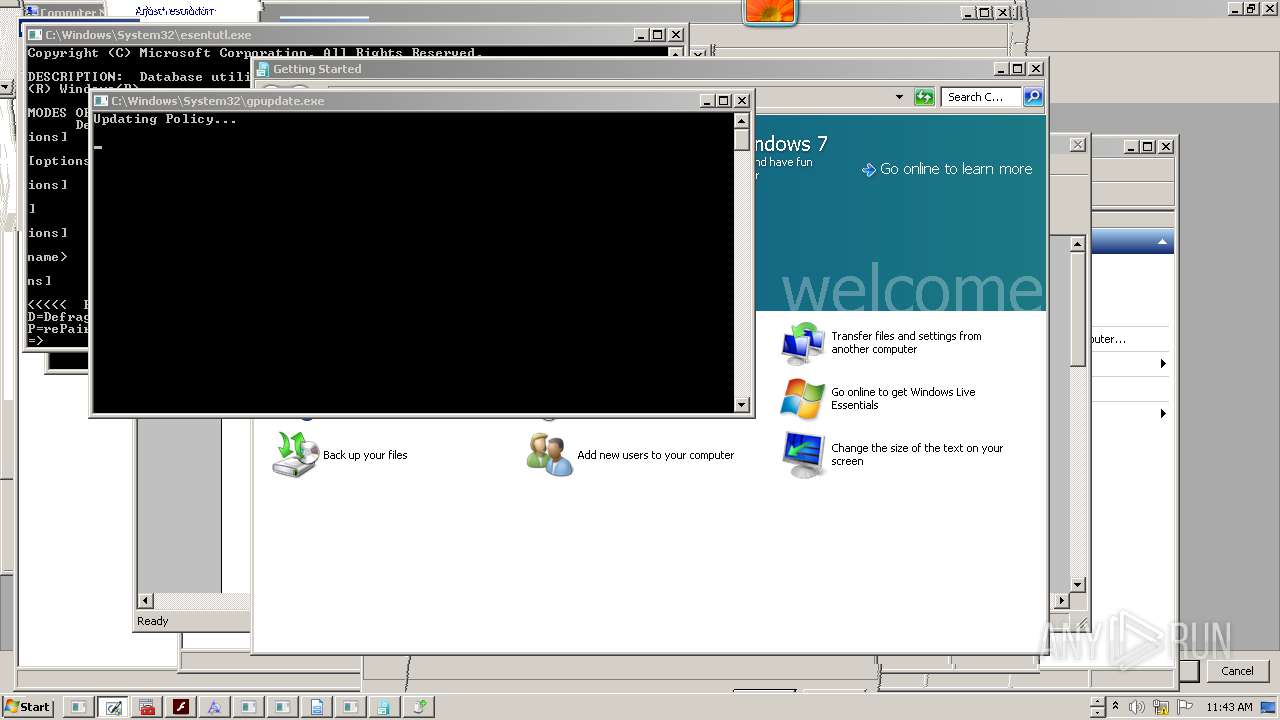The image size is (1280, 720).
Task: Click the Ready status bar text
Action: coord(153,621)
